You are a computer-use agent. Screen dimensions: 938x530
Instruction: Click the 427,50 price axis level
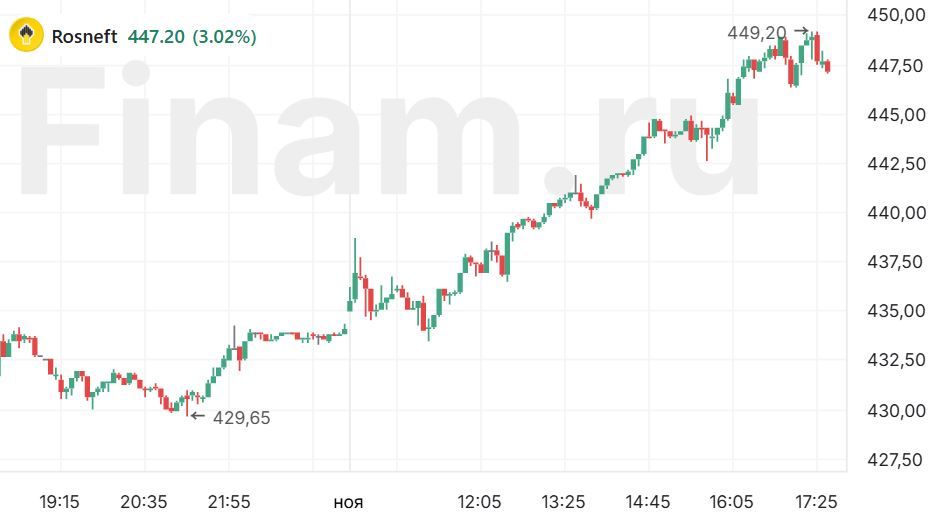click(896, 460)
